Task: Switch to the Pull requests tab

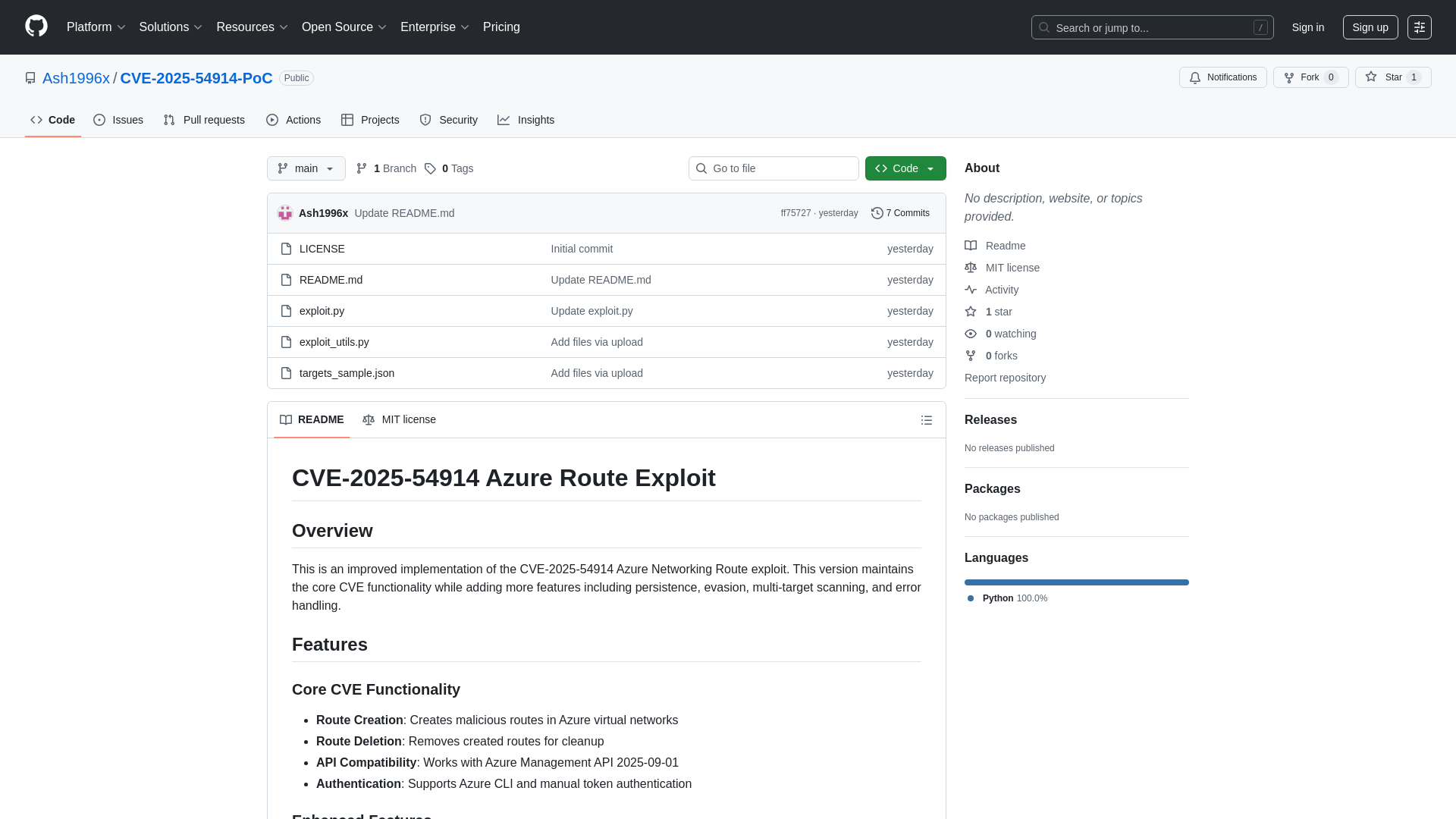Action: click(204, 120)
